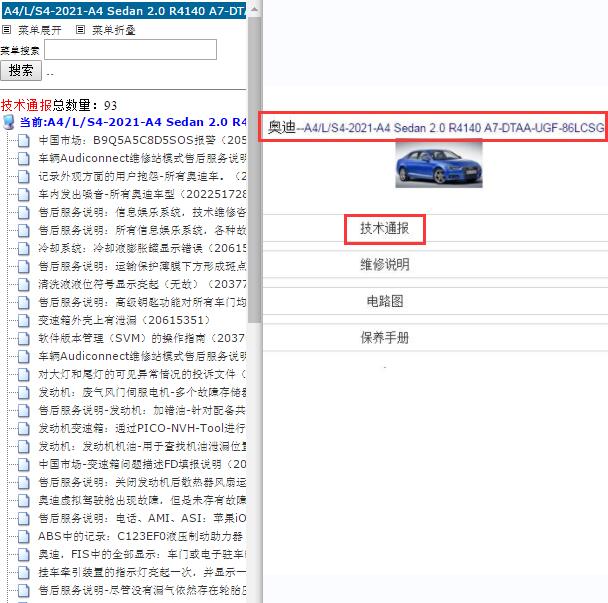This screenshot has height=603, width=608.
Task: Open the 电路图 section
Action: pyautogui.click(x=385, y=301)
